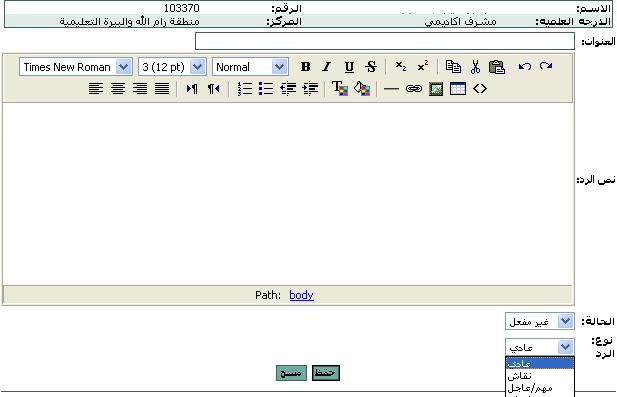Choose مهم/عاجل in the dropdown list
617x397 pixels.
539,388
